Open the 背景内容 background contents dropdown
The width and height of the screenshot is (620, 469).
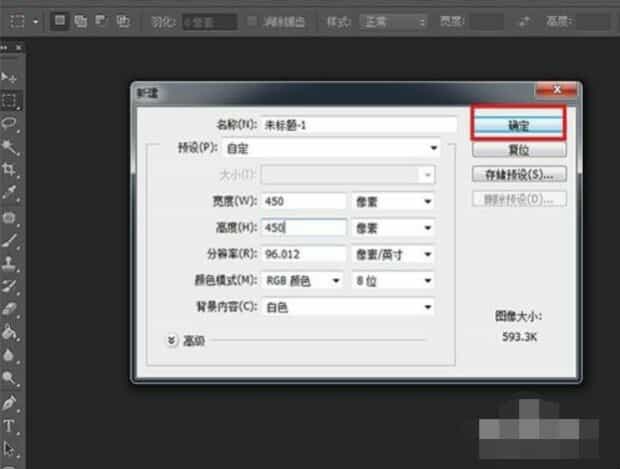[350, 307]
